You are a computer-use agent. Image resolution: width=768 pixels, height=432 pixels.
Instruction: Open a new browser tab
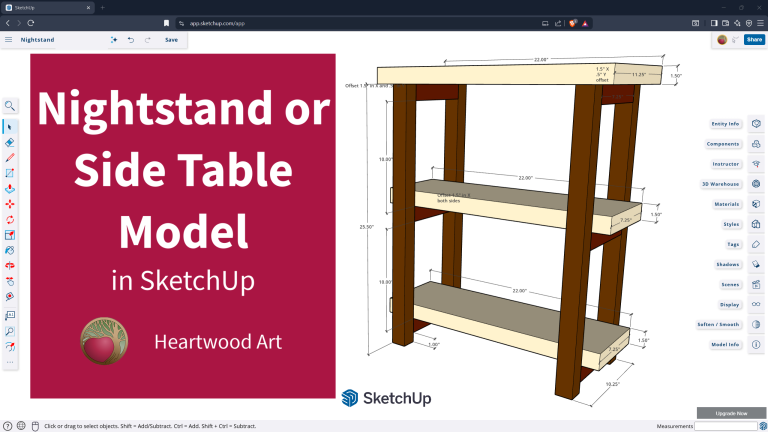coord(102,8)
